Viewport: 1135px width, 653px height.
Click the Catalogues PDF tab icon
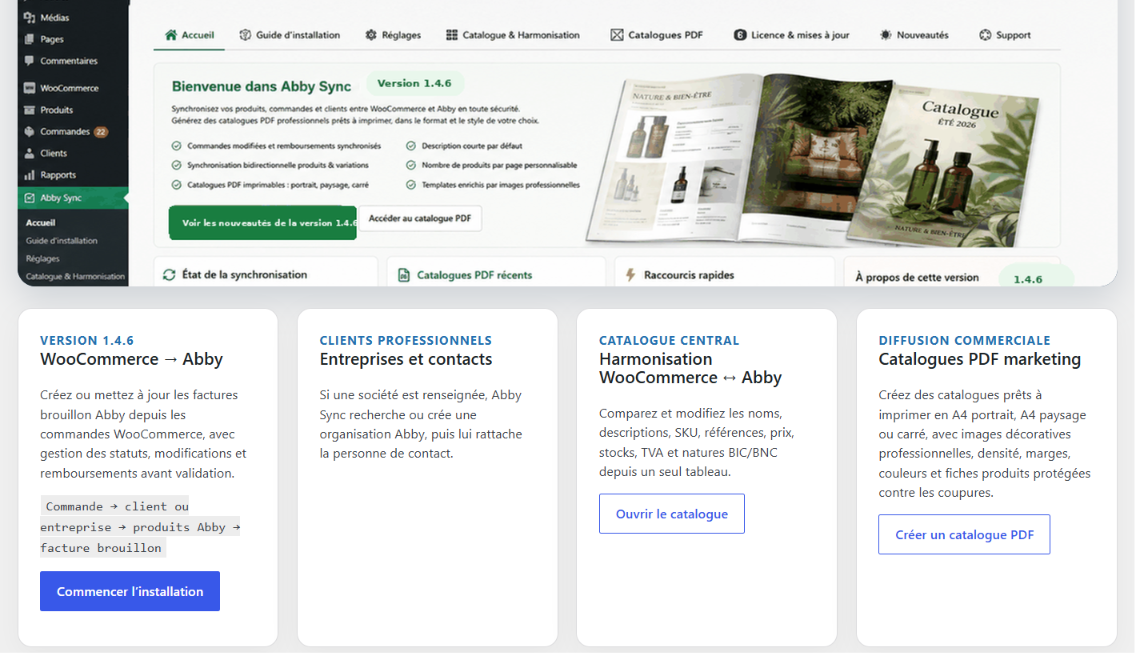point(617,35)
